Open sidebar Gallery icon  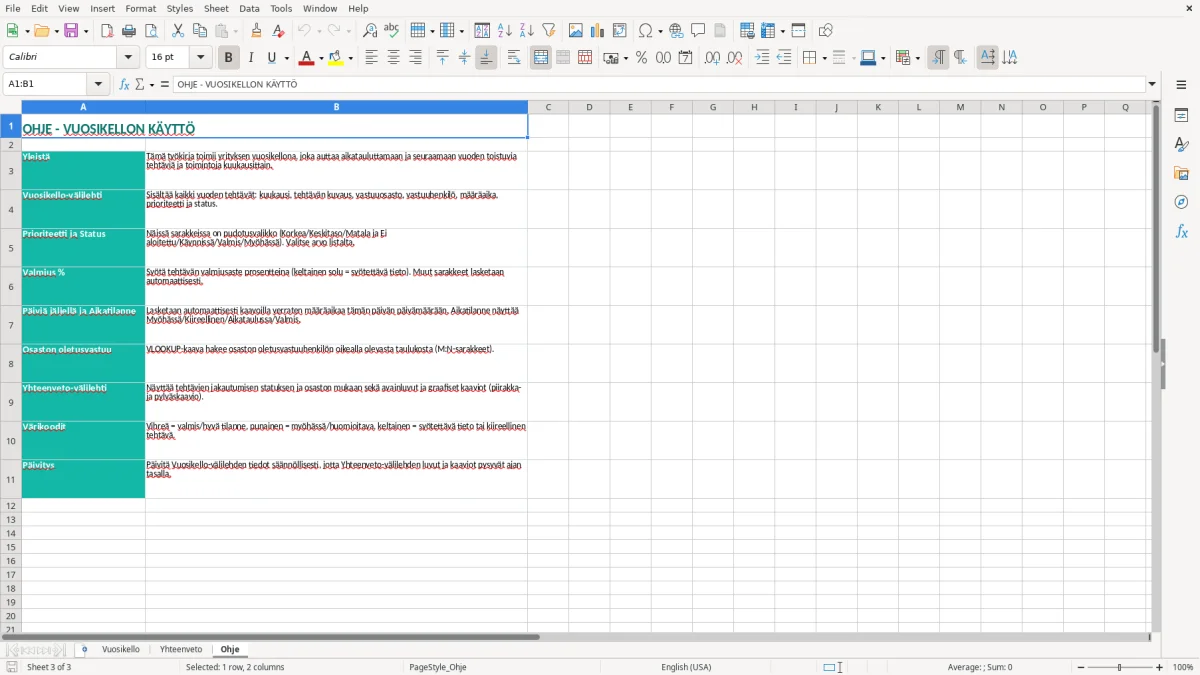[x=1181, y=173]
